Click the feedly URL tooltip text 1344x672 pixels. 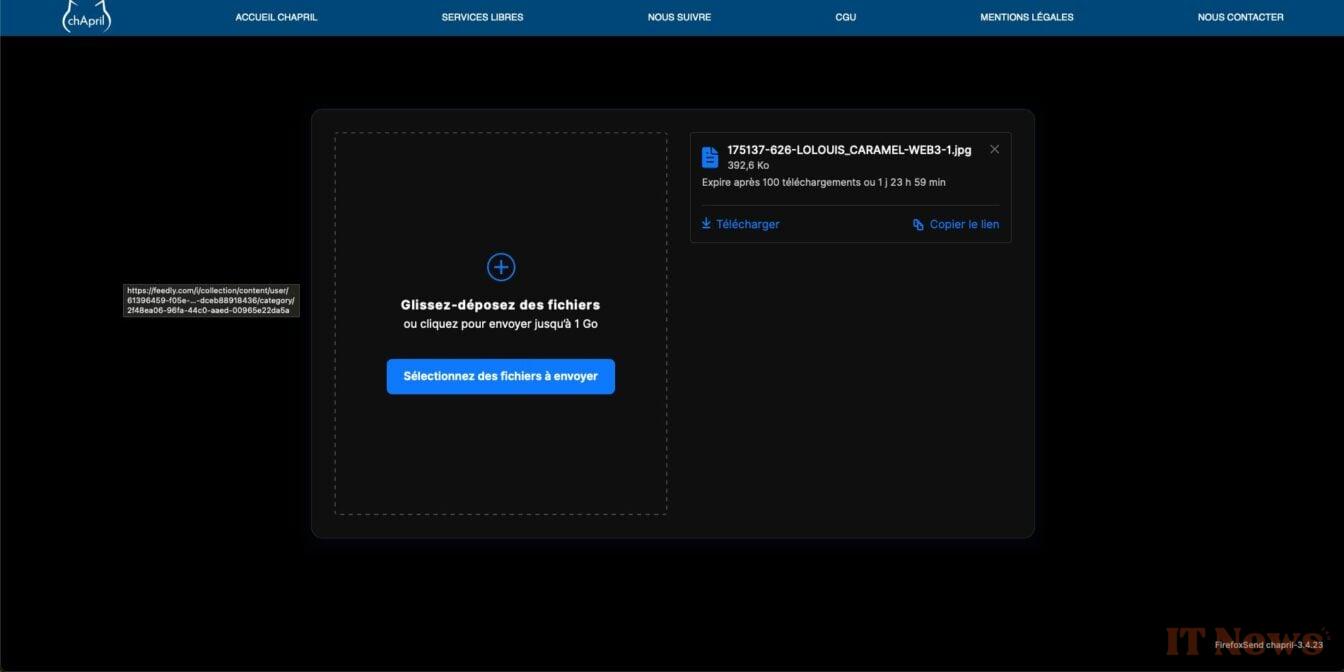(212, 302)
